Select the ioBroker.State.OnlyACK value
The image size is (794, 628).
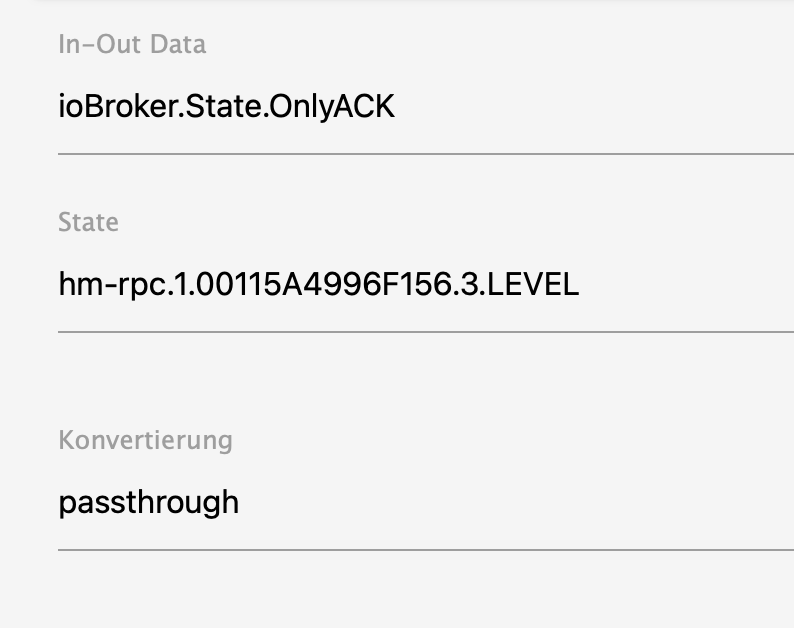click(x=226, y=106)
